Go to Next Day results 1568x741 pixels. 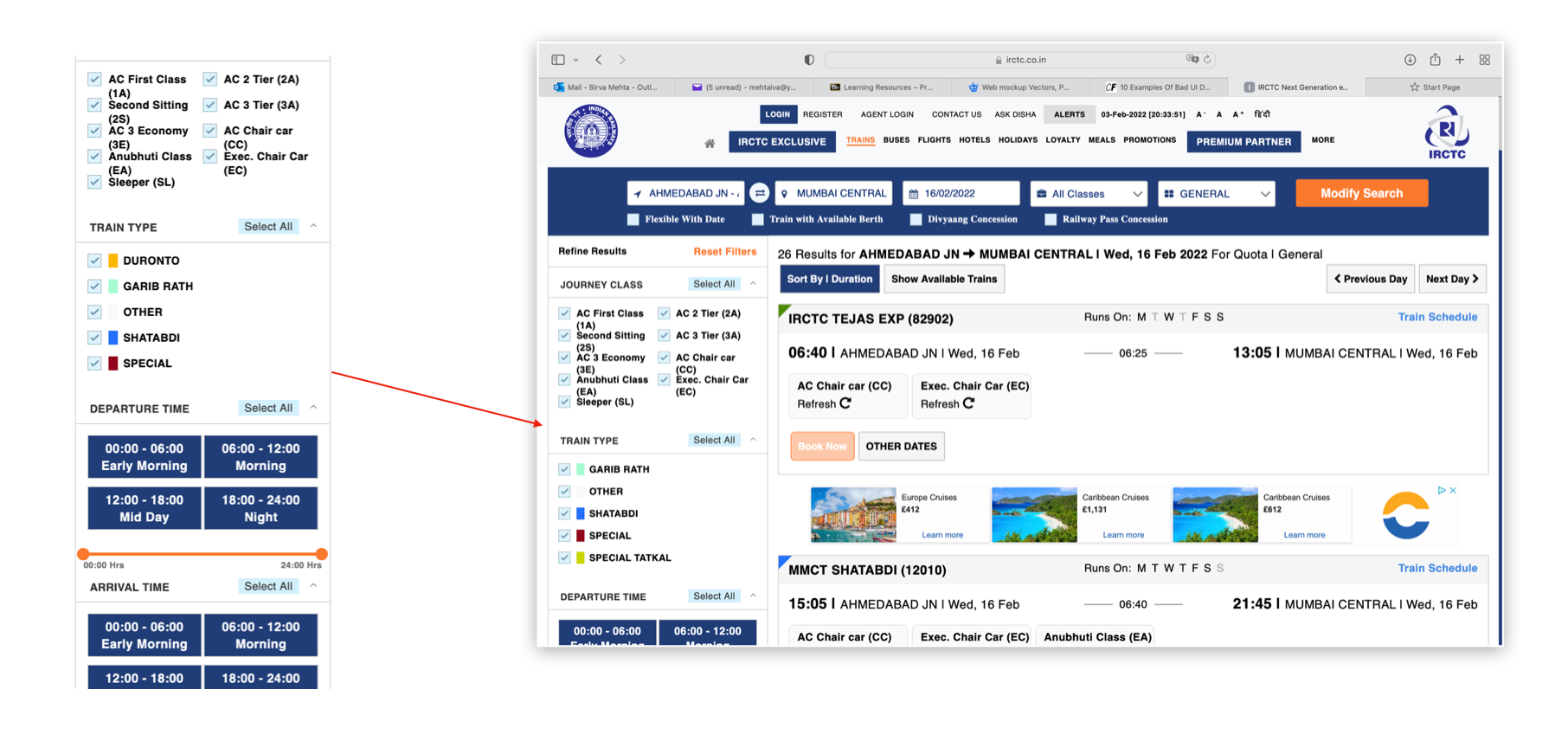coord(1452,279)
